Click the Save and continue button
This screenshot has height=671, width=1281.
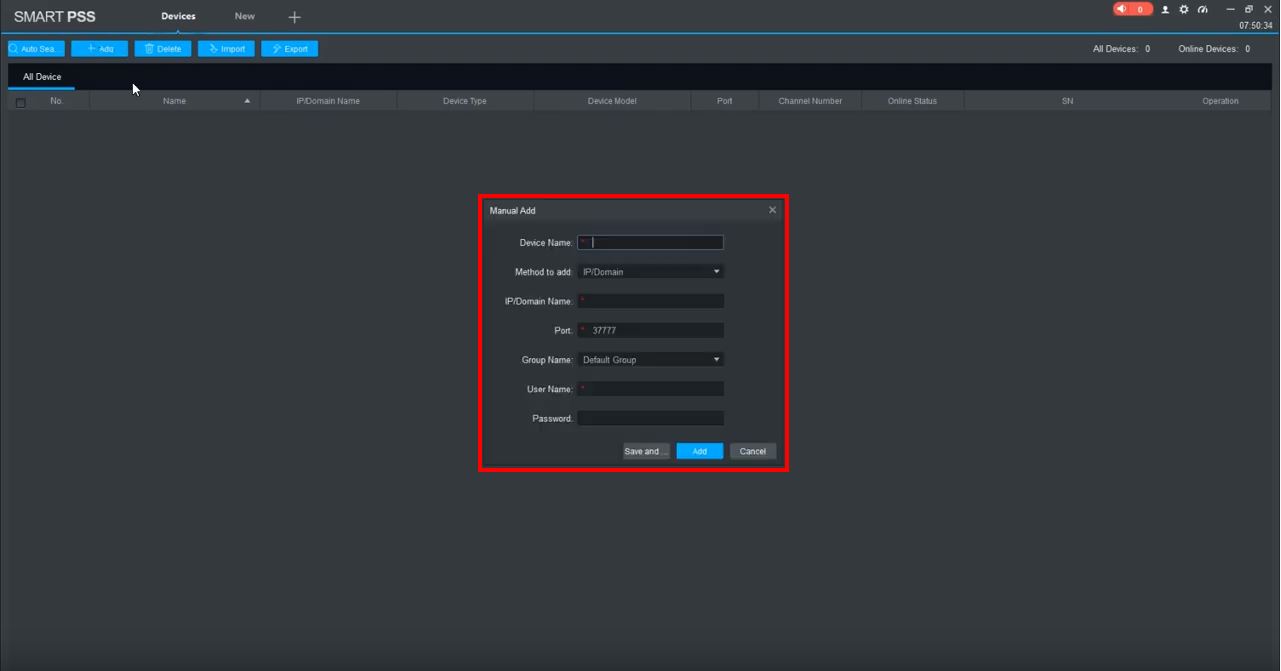pyautogui.click(x=646, y=452)
